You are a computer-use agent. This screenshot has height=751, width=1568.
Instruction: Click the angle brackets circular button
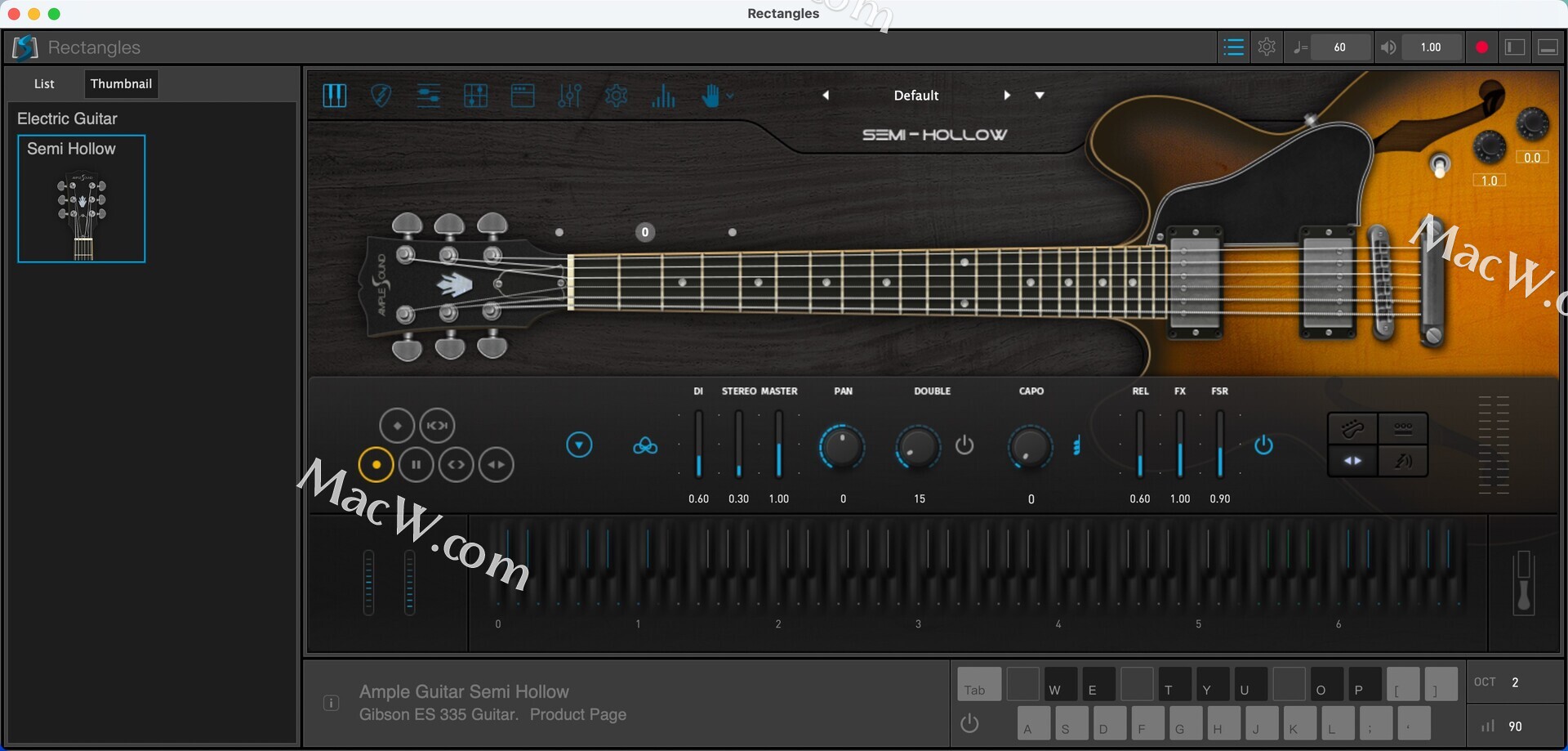pos(457,465)
